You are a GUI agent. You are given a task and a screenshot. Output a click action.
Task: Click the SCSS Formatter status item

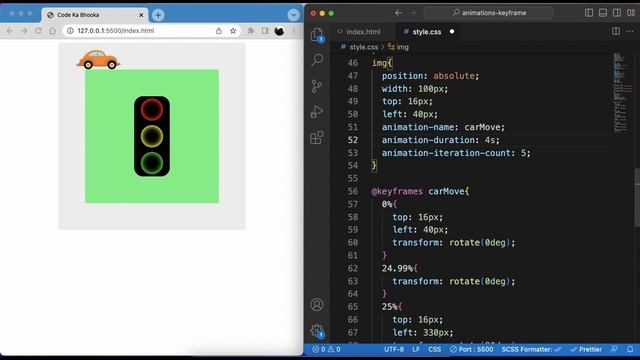[x=531, y=349]
